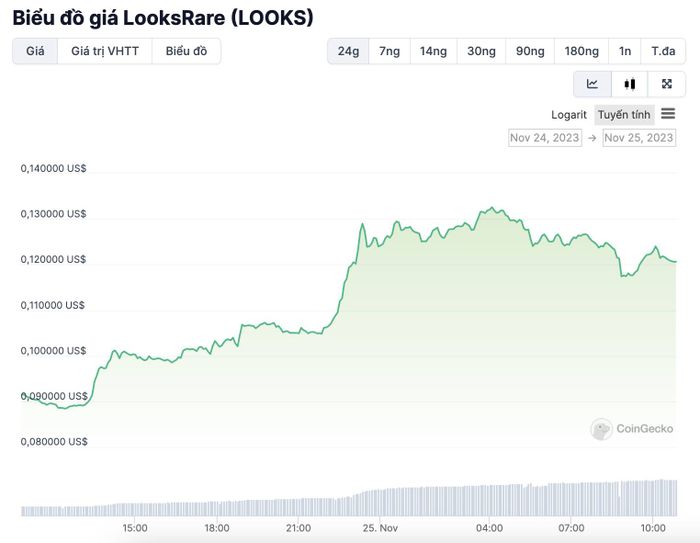Viewport: 700px width, 543px height.
Task: Open the Giá trị VHTT tab
Action: click(105, 51)
